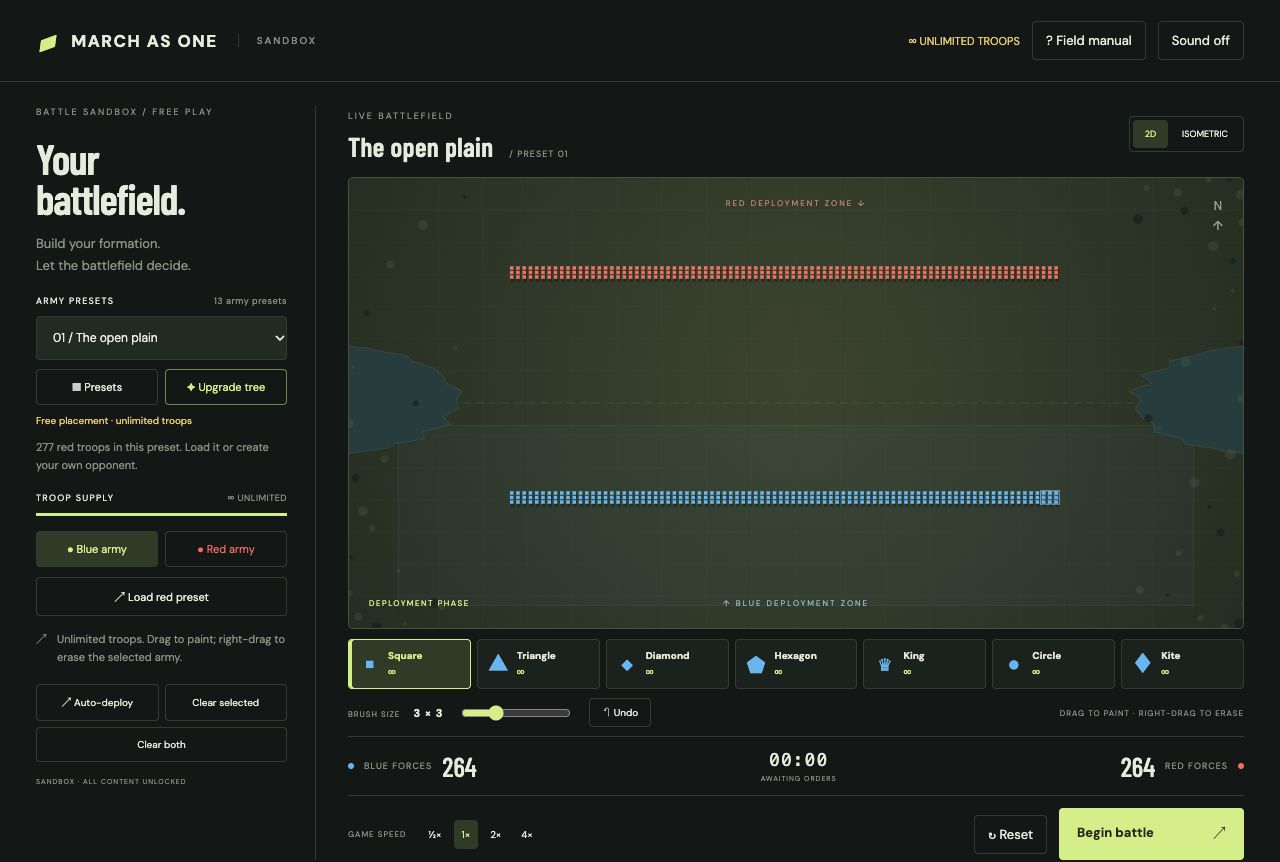The width and height of the screenshot is (1280, 862).
Task: Select the Circle troop shape icon
Action: (x=1013, y=665)
